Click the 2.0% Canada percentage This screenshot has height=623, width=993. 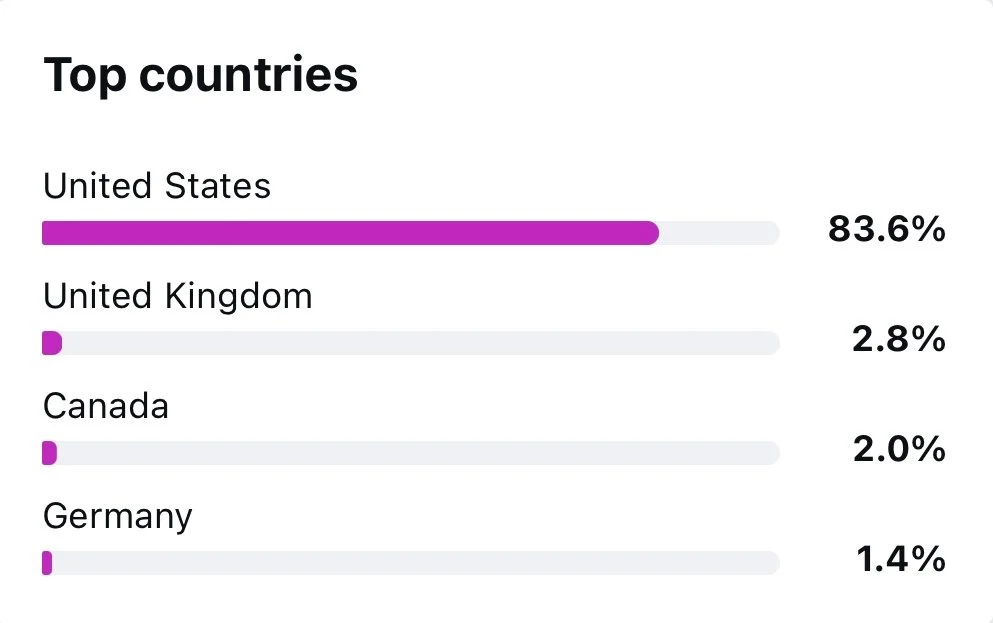pos(899,449)
